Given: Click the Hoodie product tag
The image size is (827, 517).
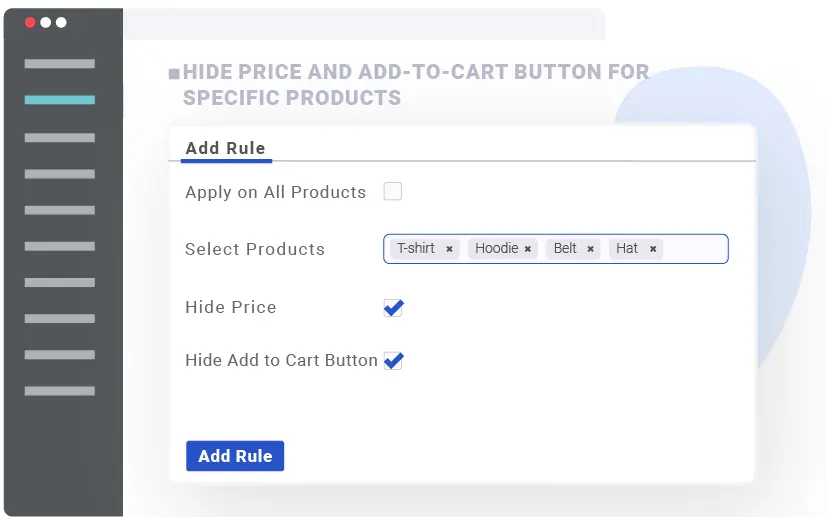Looking at the screenshot, I should (496, 249).
